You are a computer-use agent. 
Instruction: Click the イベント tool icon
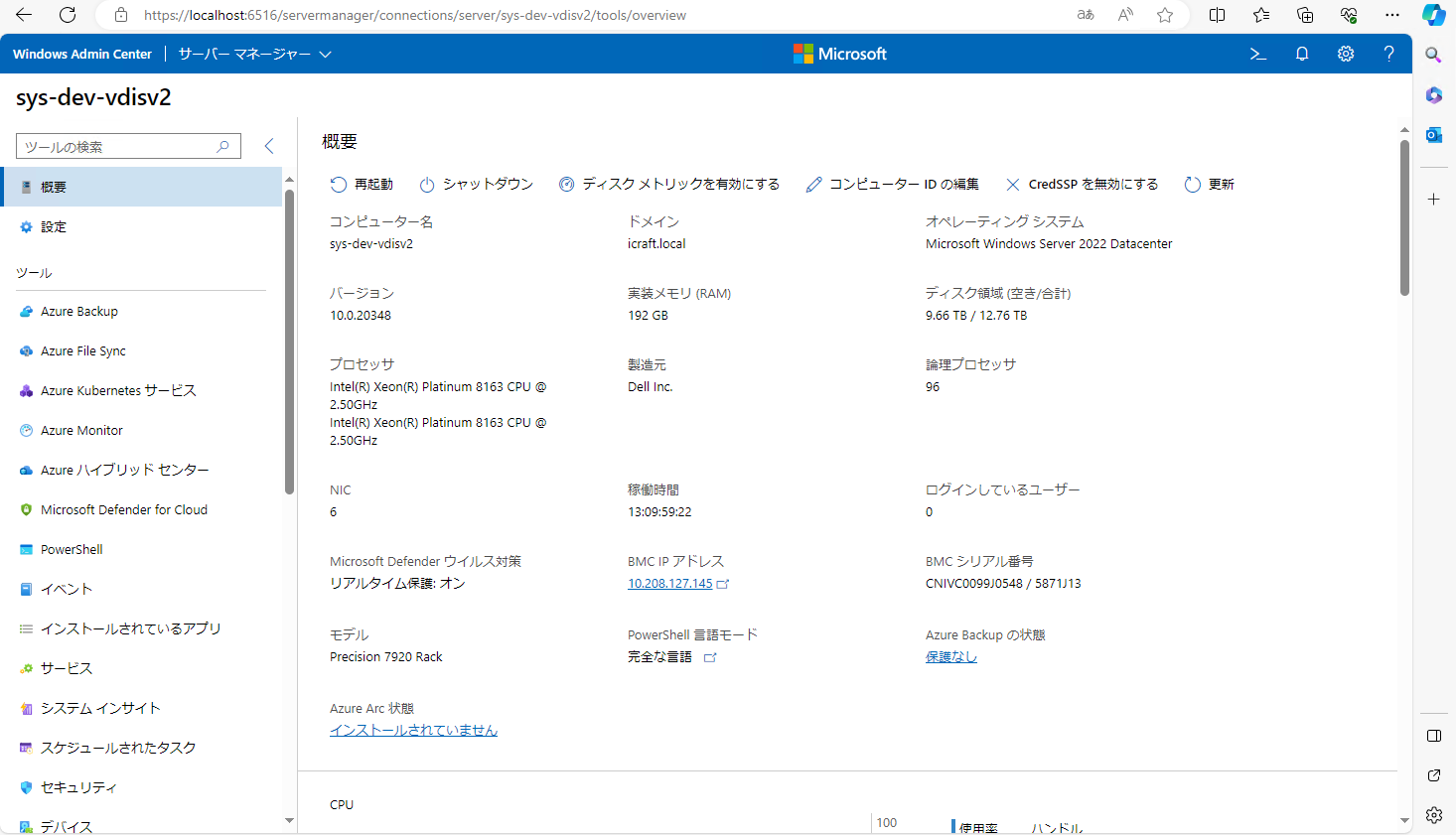[x=26, y=589]
